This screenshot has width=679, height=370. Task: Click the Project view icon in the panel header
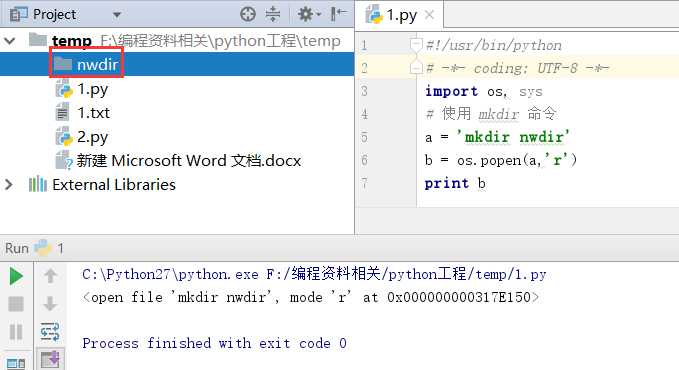tap(18, 15)
